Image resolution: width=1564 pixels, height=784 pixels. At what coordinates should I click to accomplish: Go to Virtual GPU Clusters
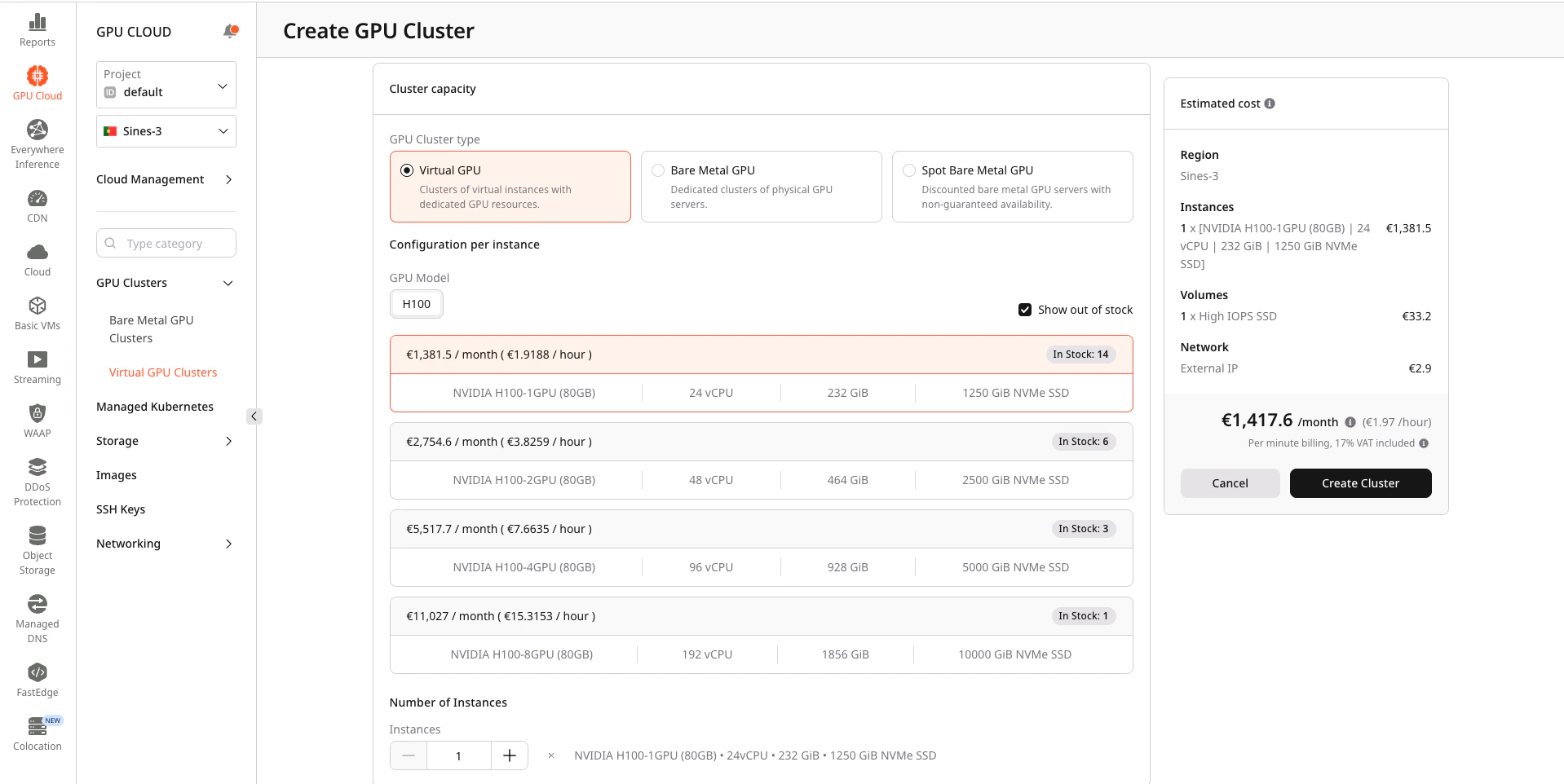(163, 372)
